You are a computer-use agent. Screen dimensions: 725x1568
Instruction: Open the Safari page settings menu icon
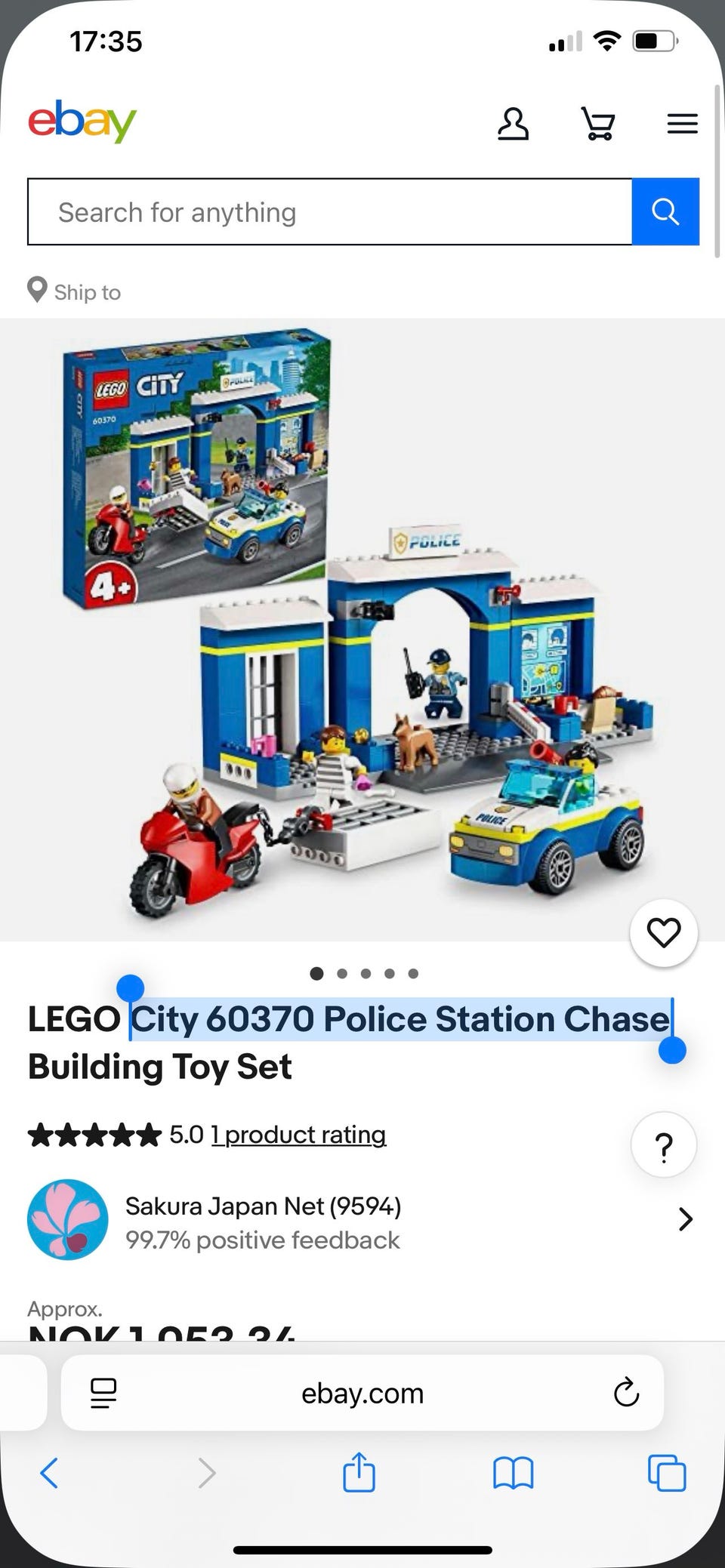point(103,1393)
